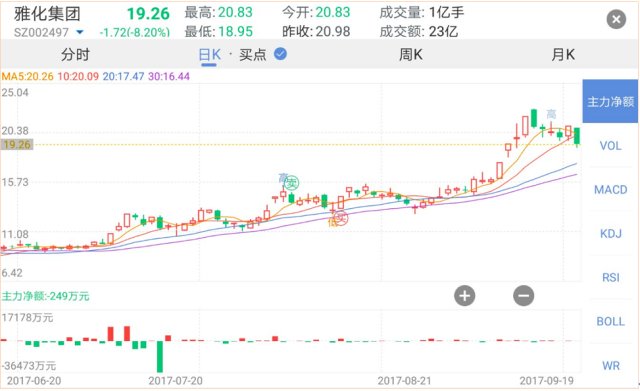This screenshot has height=391, width=640.
Task: Select the 日K tab
Action: point(209,55)
